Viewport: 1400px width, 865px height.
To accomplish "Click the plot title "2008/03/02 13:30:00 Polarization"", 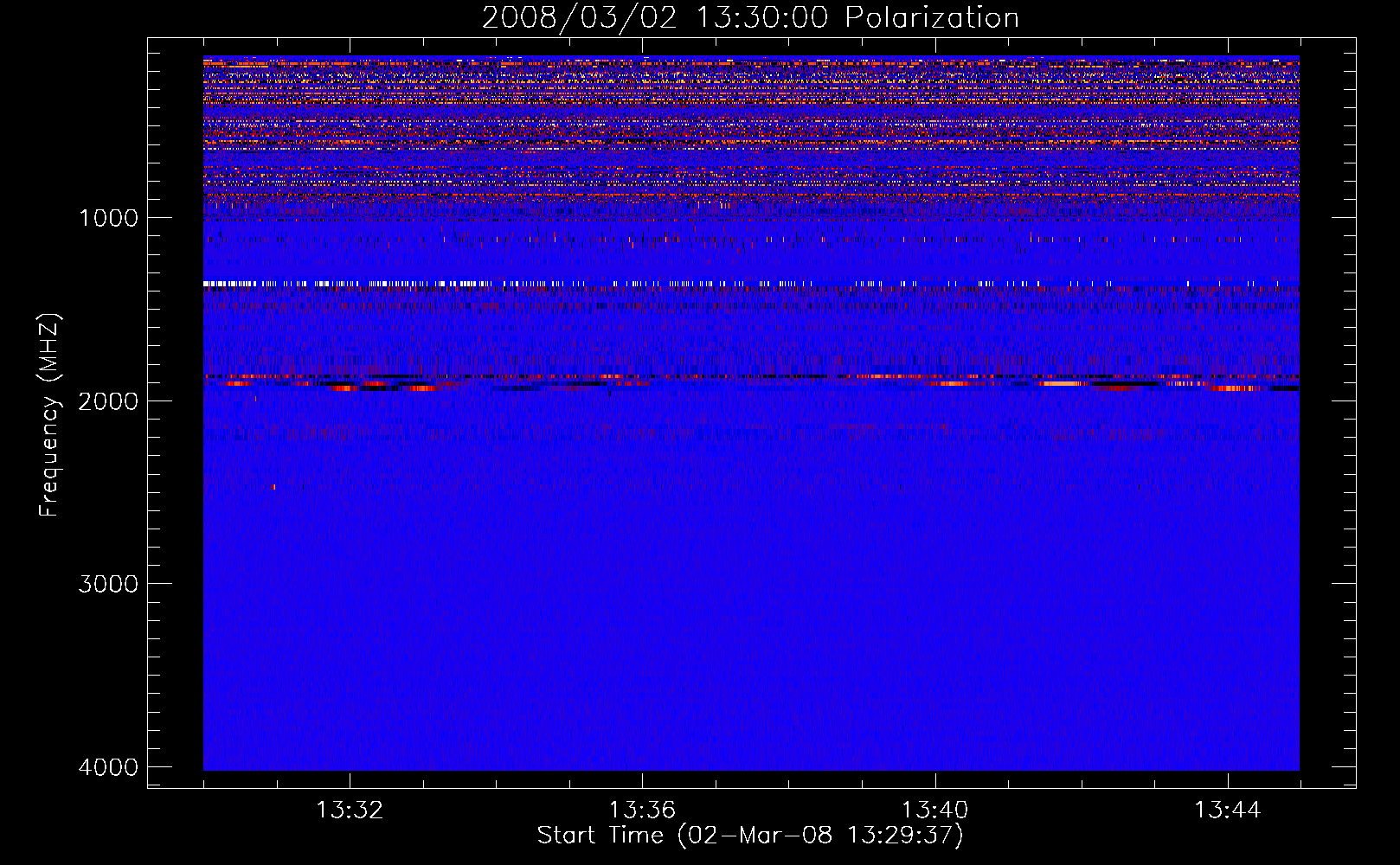I will (x=750, y=17).
